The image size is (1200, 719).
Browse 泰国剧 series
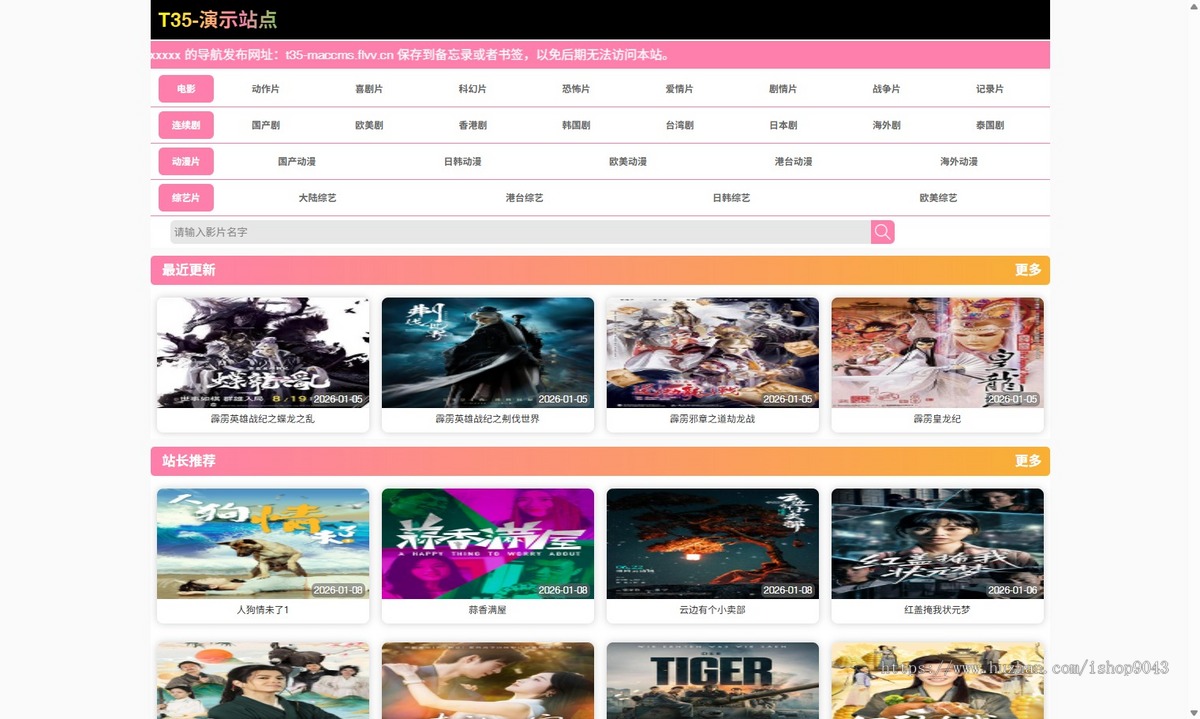(x=990, y=126)
